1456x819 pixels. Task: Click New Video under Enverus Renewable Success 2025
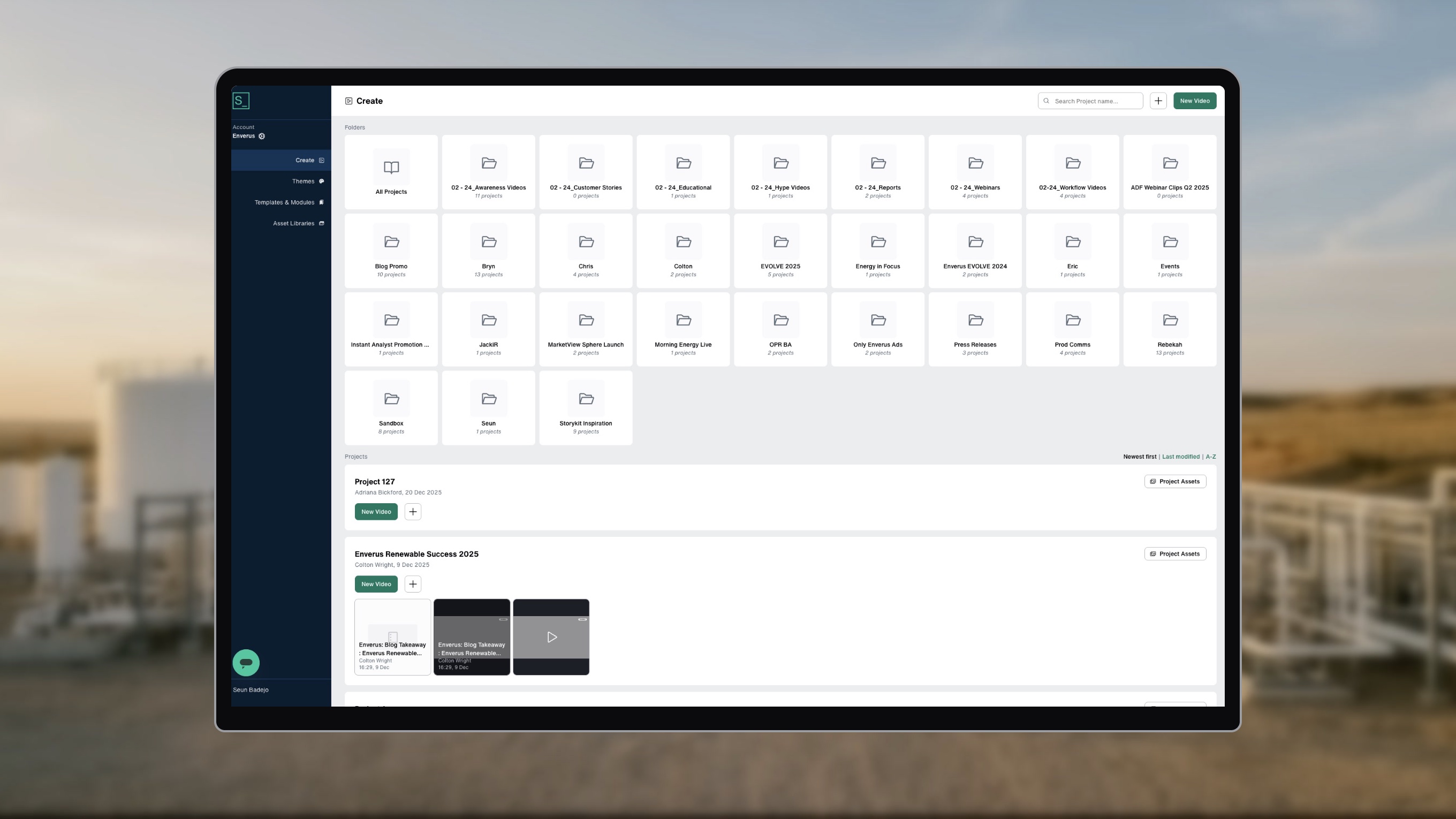tap(376, 584)
